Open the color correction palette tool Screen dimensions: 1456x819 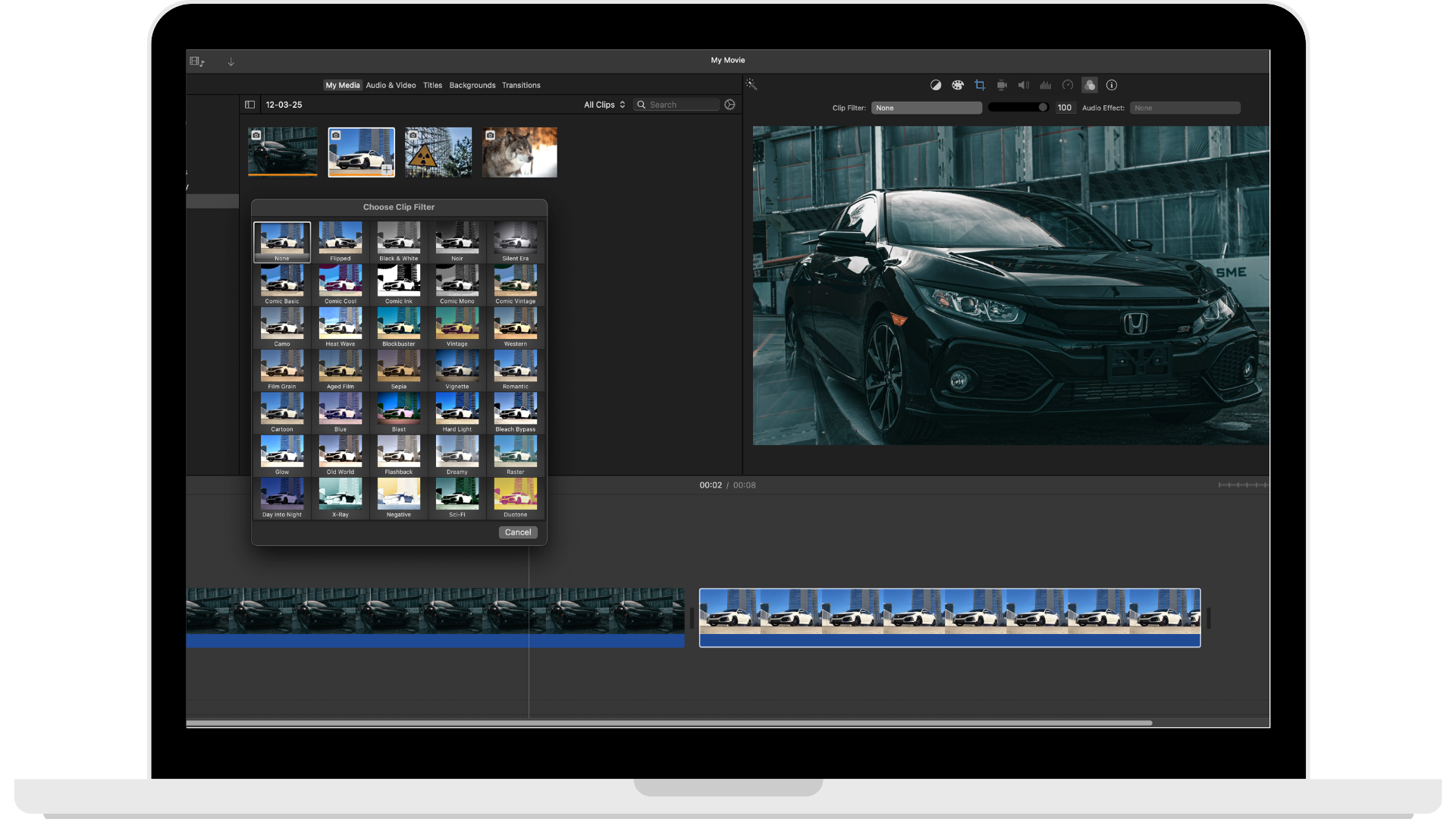(958, 85)
